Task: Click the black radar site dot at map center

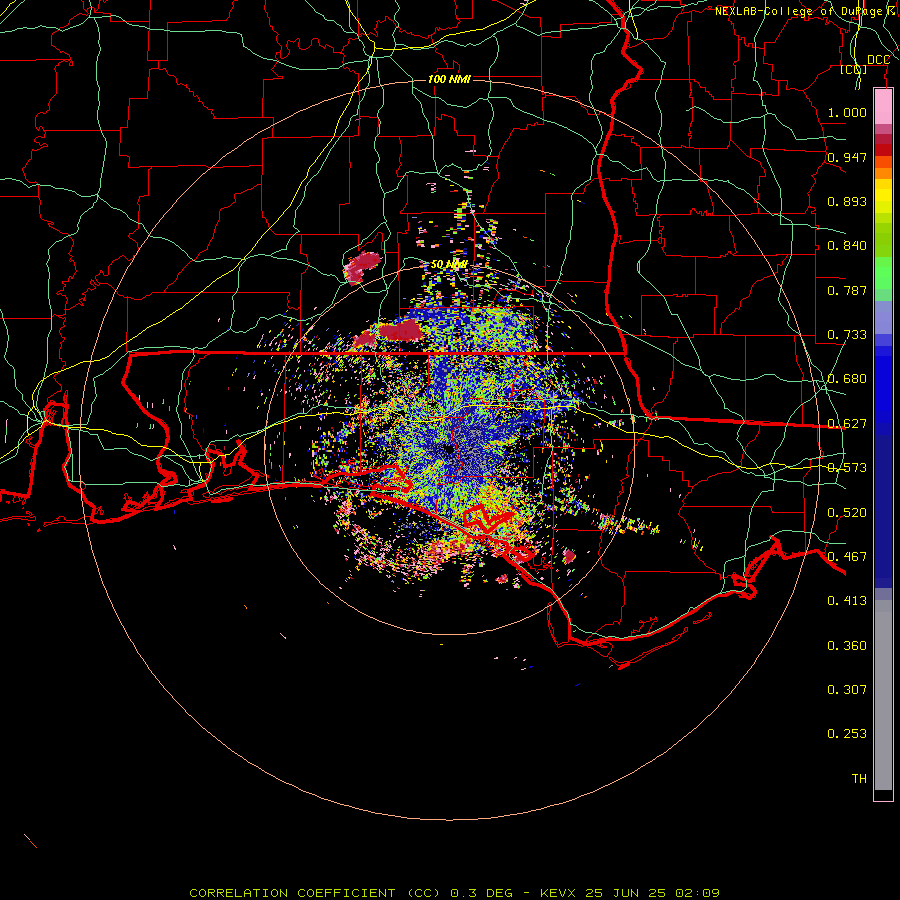Action: pos(447,451)
